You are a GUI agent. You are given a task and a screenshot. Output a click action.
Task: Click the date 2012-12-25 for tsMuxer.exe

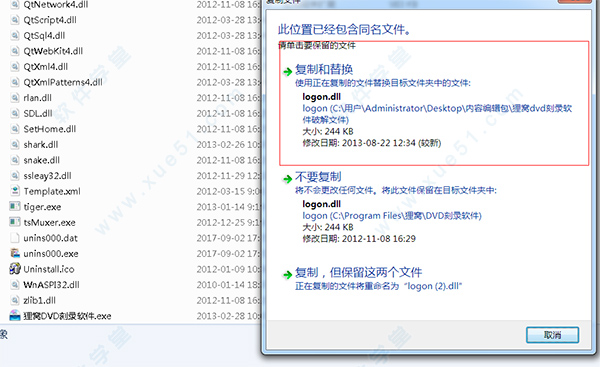tap(228, 222)
